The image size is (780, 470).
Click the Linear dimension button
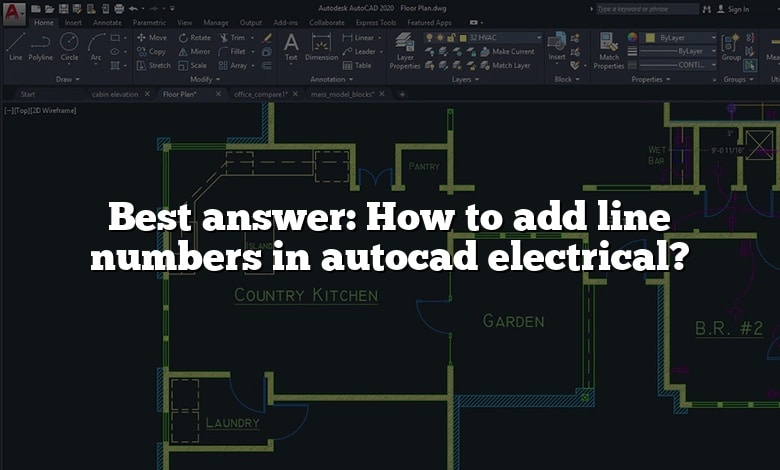pyautogui.click(x=359, y=38)
